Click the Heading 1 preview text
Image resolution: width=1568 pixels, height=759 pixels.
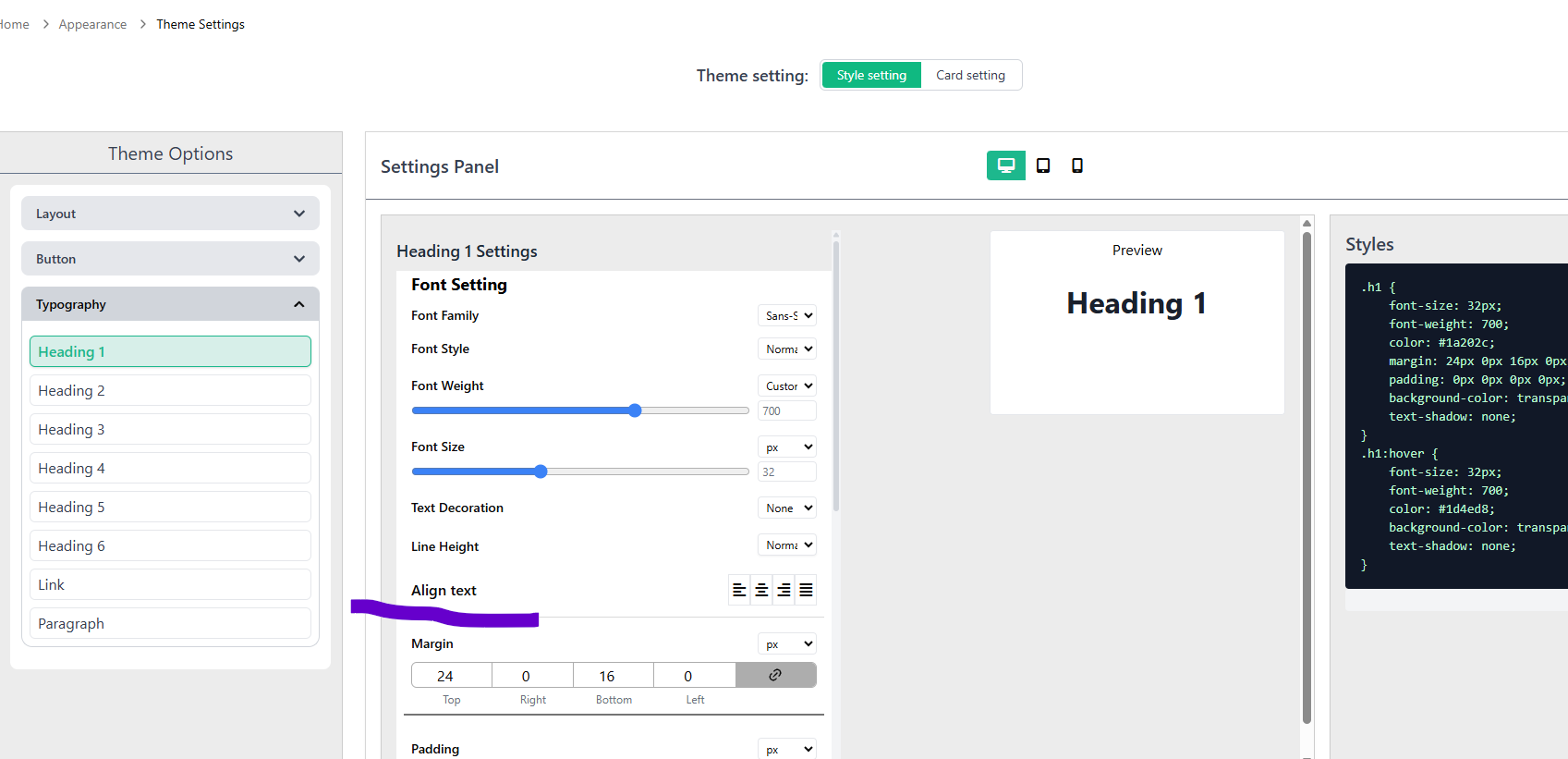[x=1136, y=303]
